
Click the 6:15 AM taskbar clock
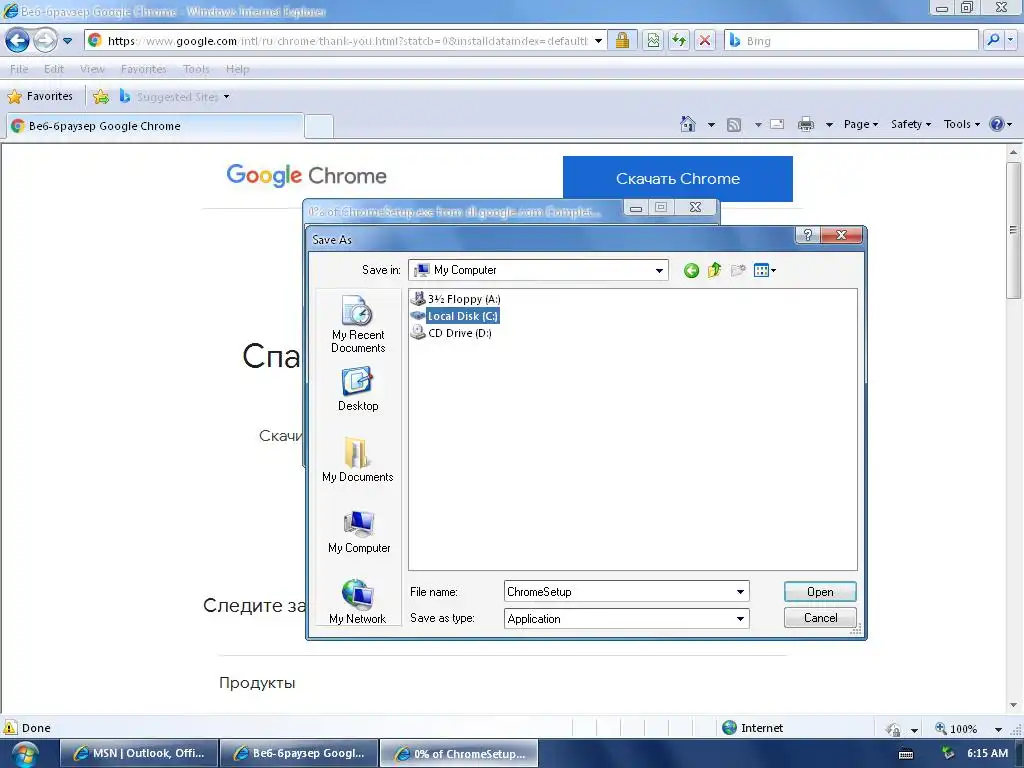click(x=987, y=753)
